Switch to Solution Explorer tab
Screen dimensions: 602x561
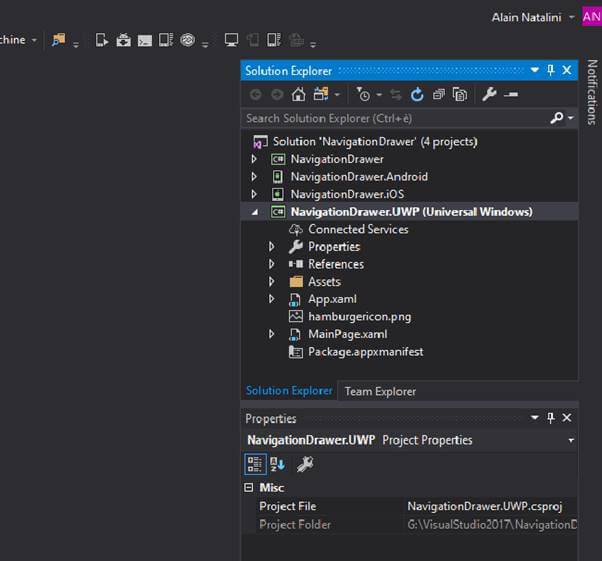pos(289,391)
